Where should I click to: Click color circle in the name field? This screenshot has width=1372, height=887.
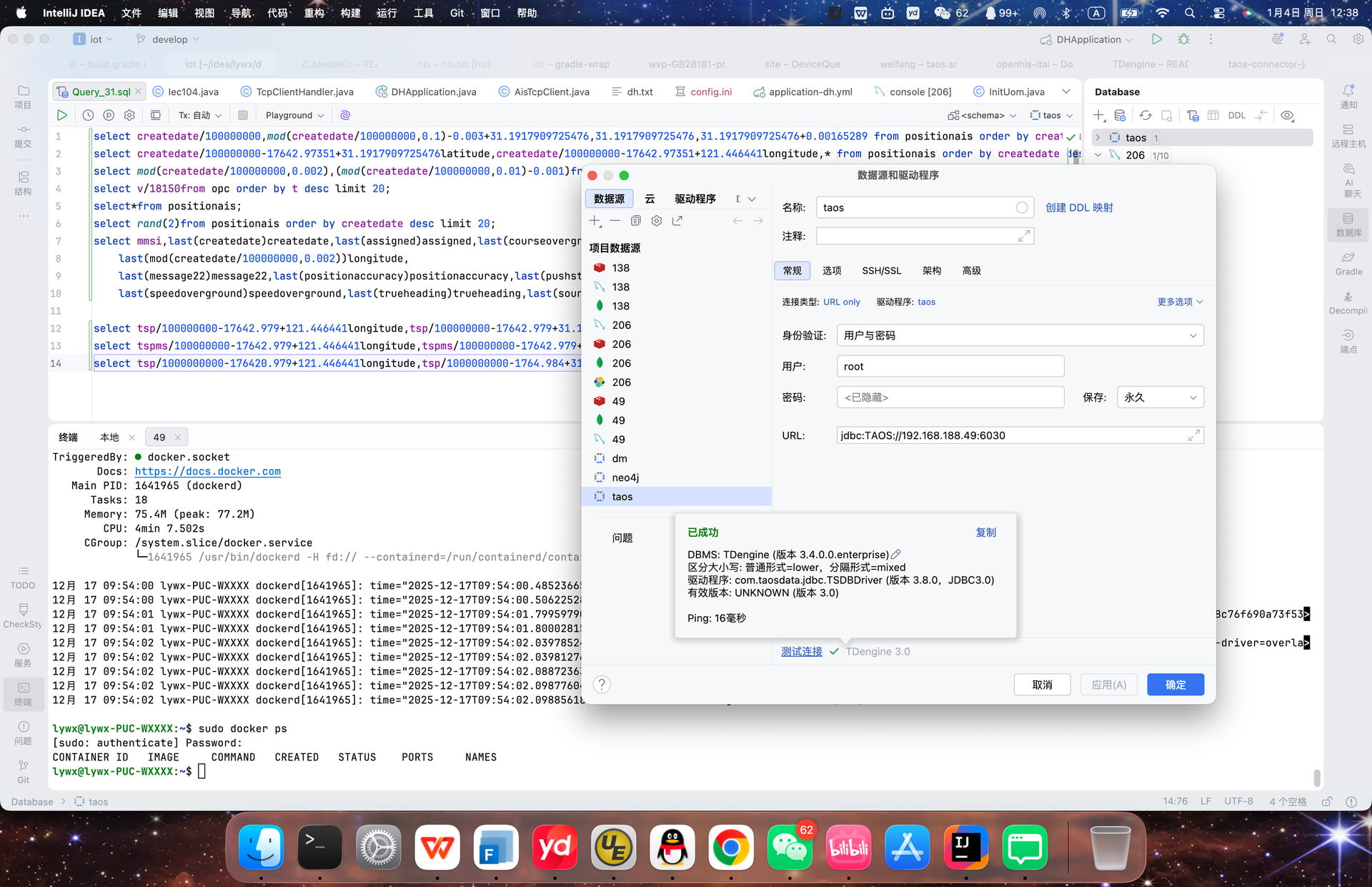(1022, 207)
